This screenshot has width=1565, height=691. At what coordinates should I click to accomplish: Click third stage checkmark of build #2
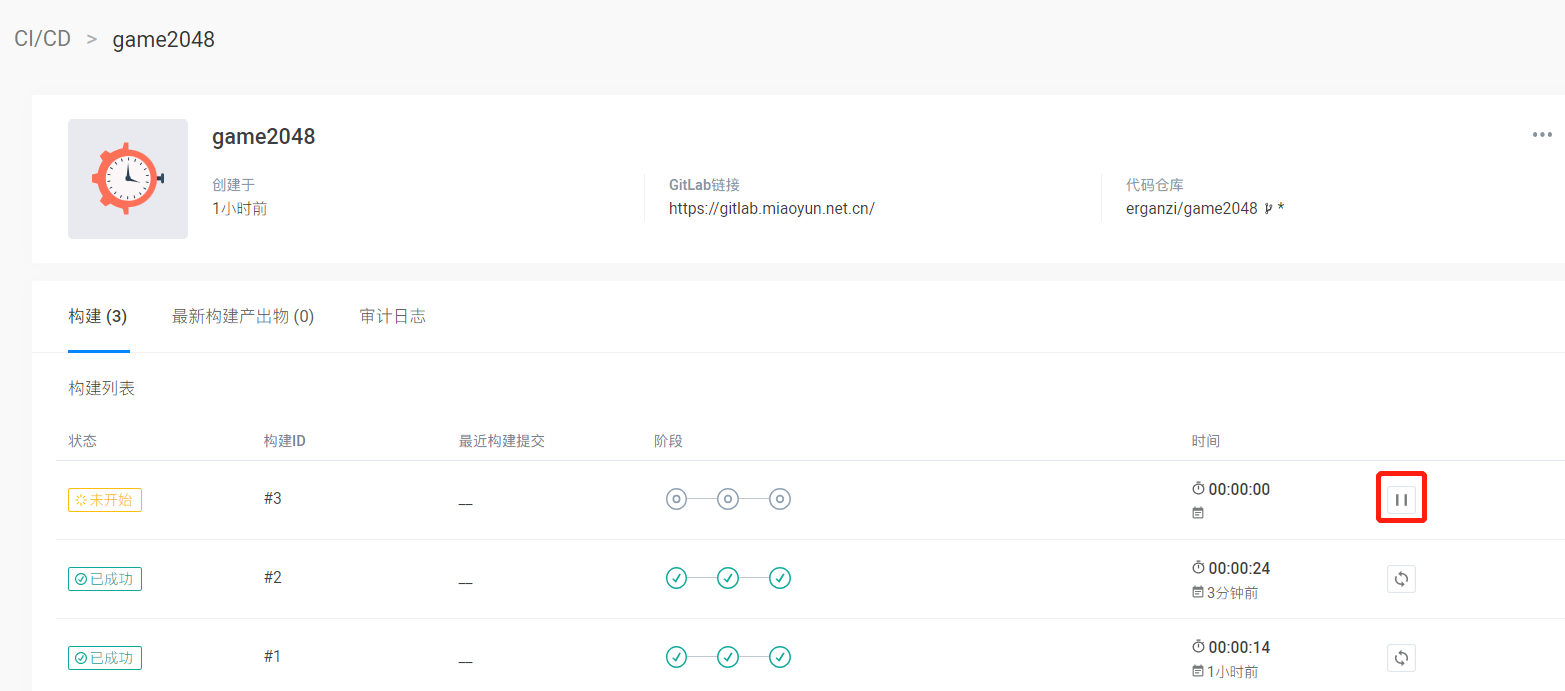pyautogui.click(x=780, y=577)
